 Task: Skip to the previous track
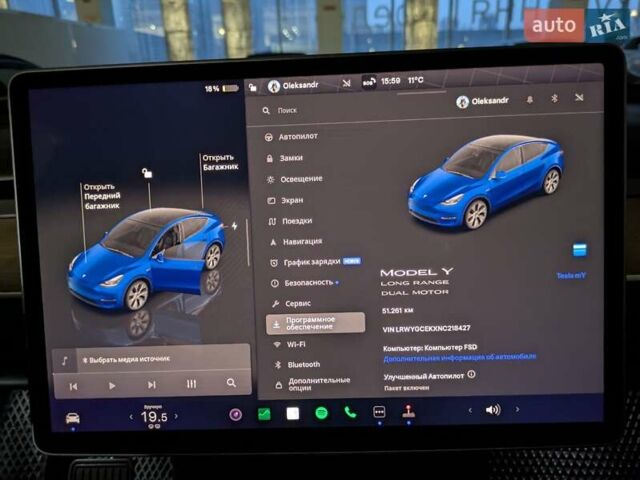pos(73,386)
